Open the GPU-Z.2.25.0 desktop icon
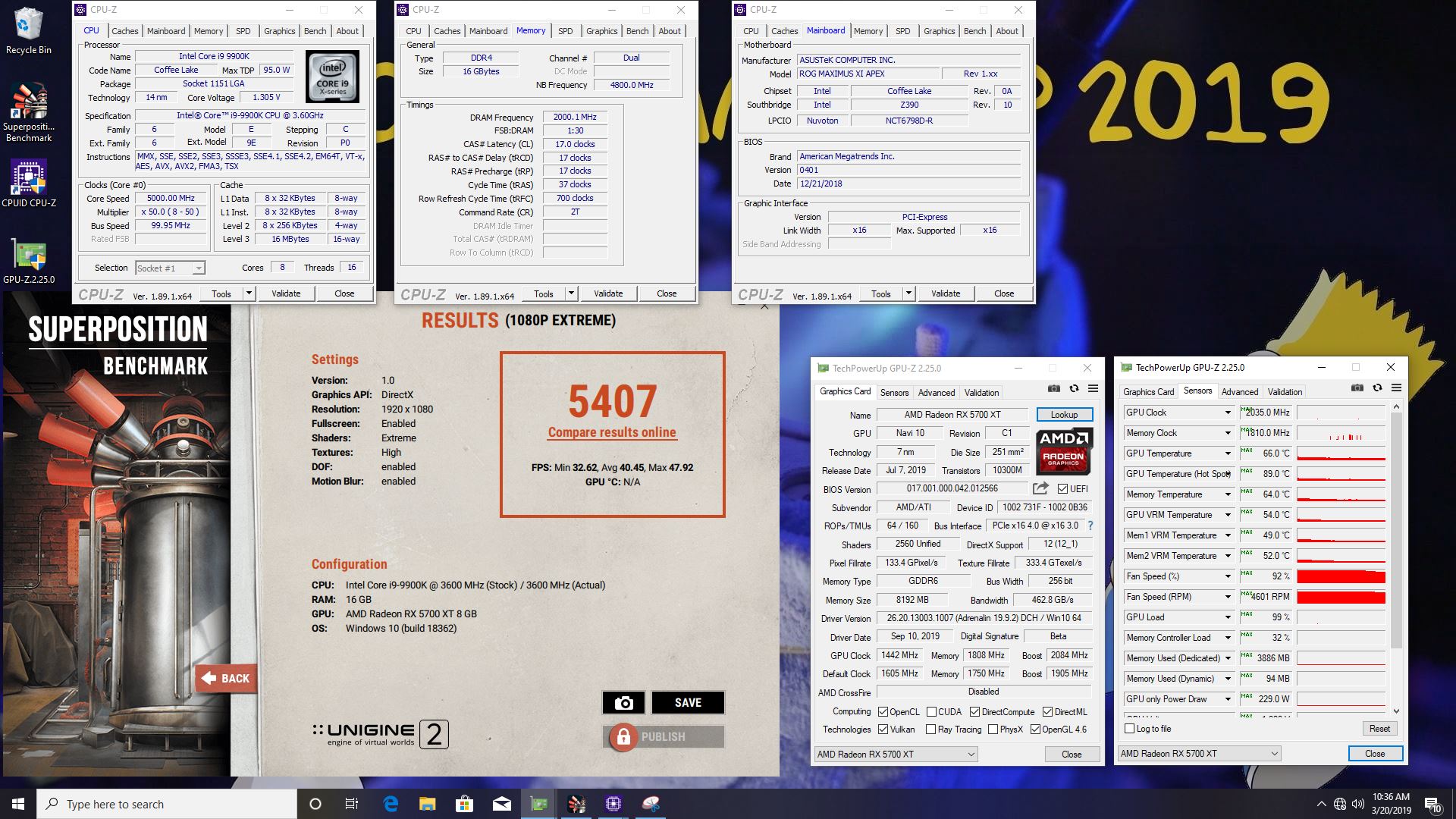Screen dimensions: 1456x819 [x=29, y=262]
